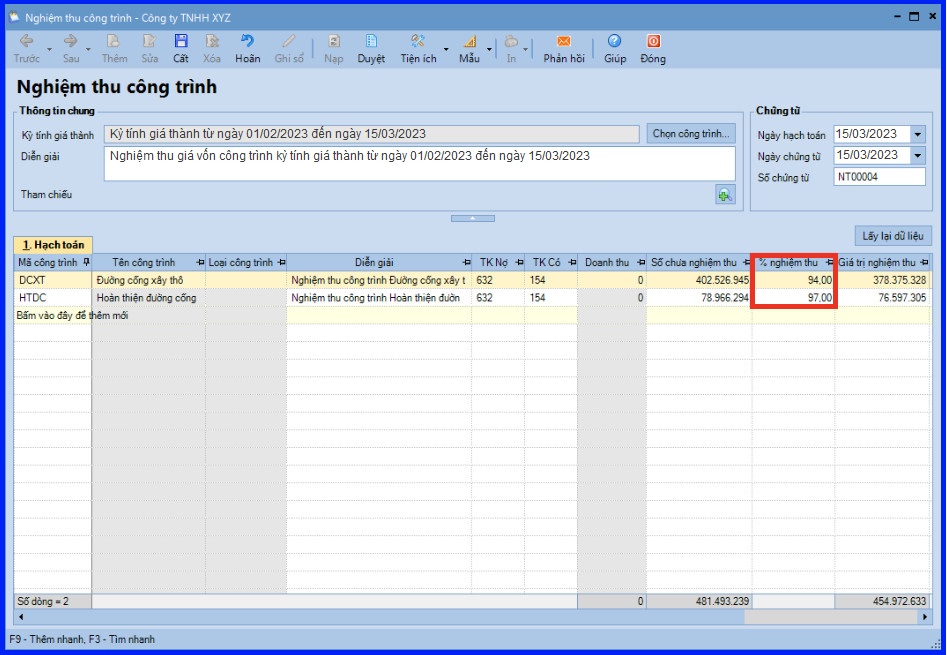
Task: Click the 402.526.945 cell
Action: point(699,280)
